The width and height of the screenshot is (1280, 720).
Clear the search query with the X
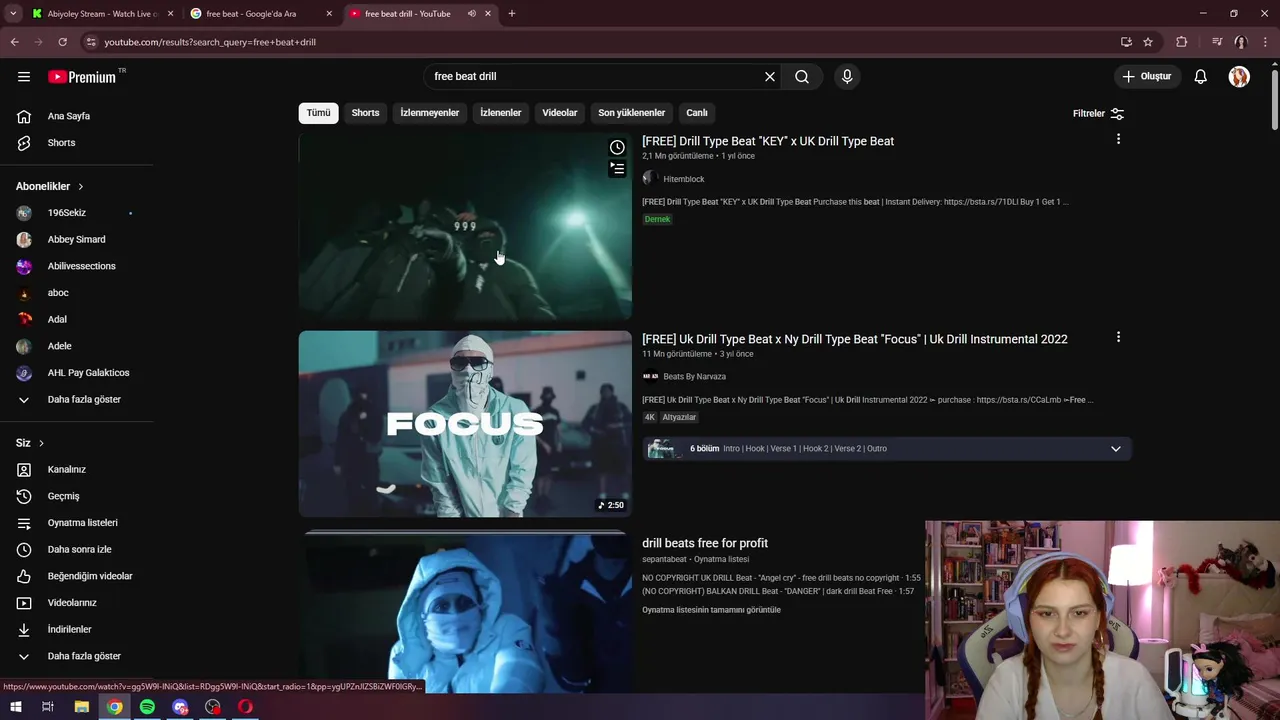pyautogui.click(x=770, y=77)
